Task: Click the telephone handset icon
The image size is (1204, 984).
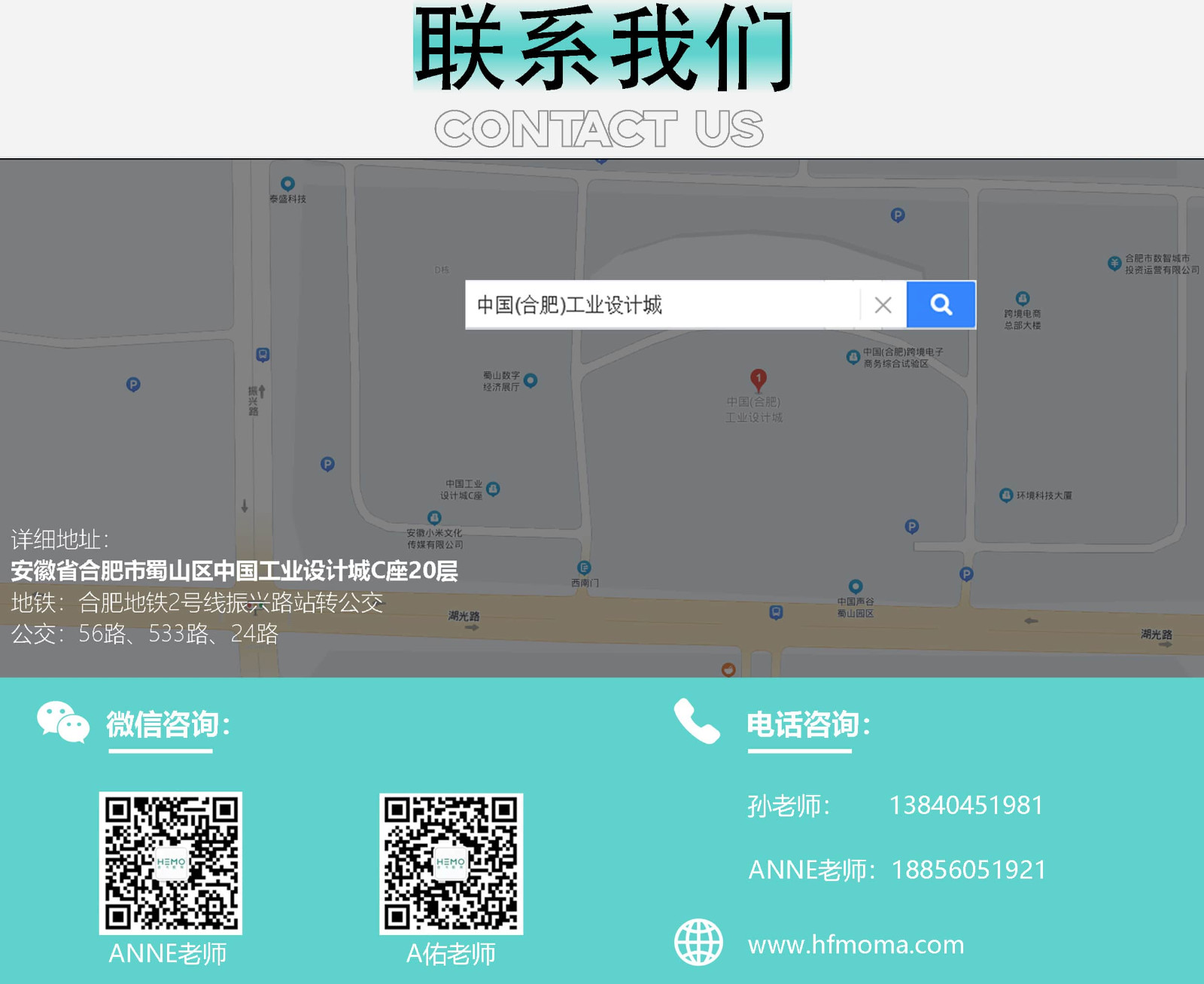Action: tap(697, 721)
